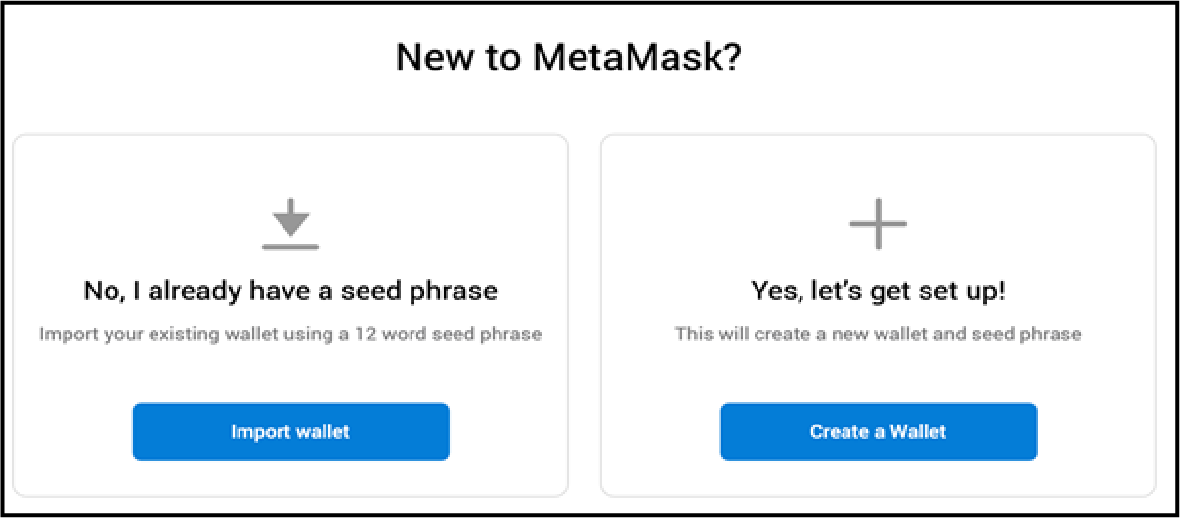Click the "Create a Wallet" label text
Image resolution: width=1180 pixels, height=518 pixels.
click(x=878, y=432)
